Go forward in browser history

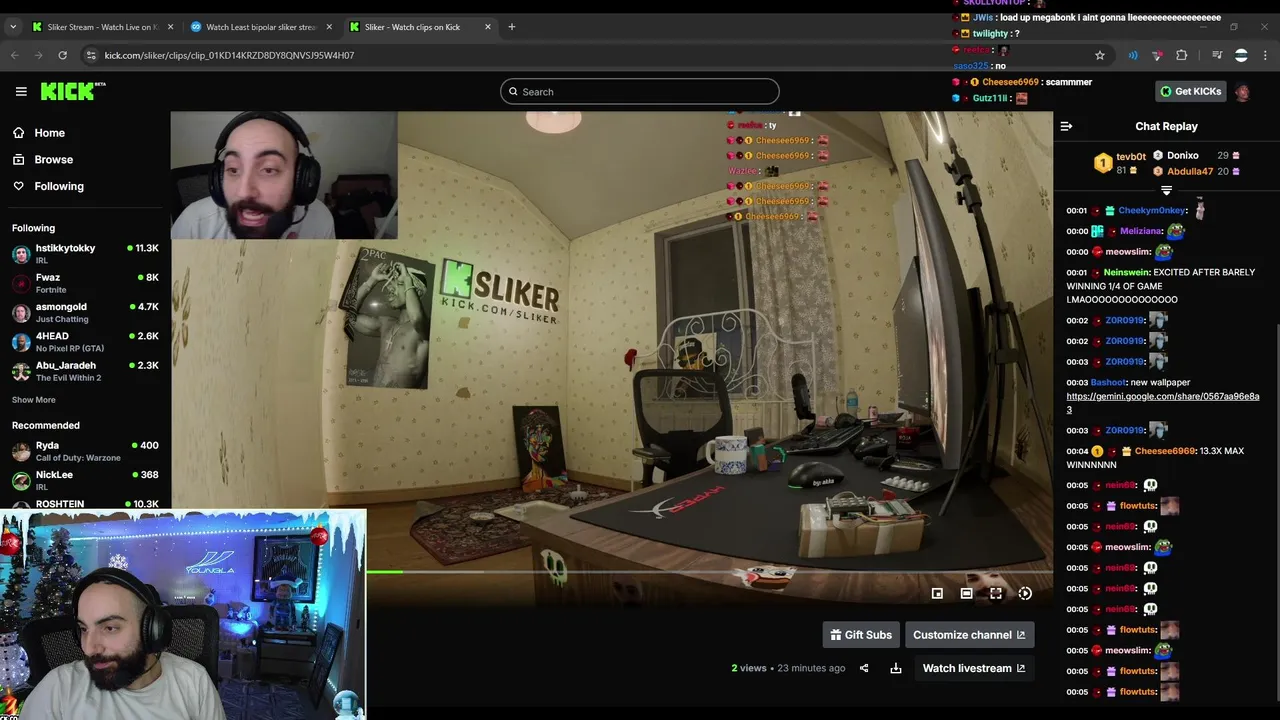tap(39, 55)
